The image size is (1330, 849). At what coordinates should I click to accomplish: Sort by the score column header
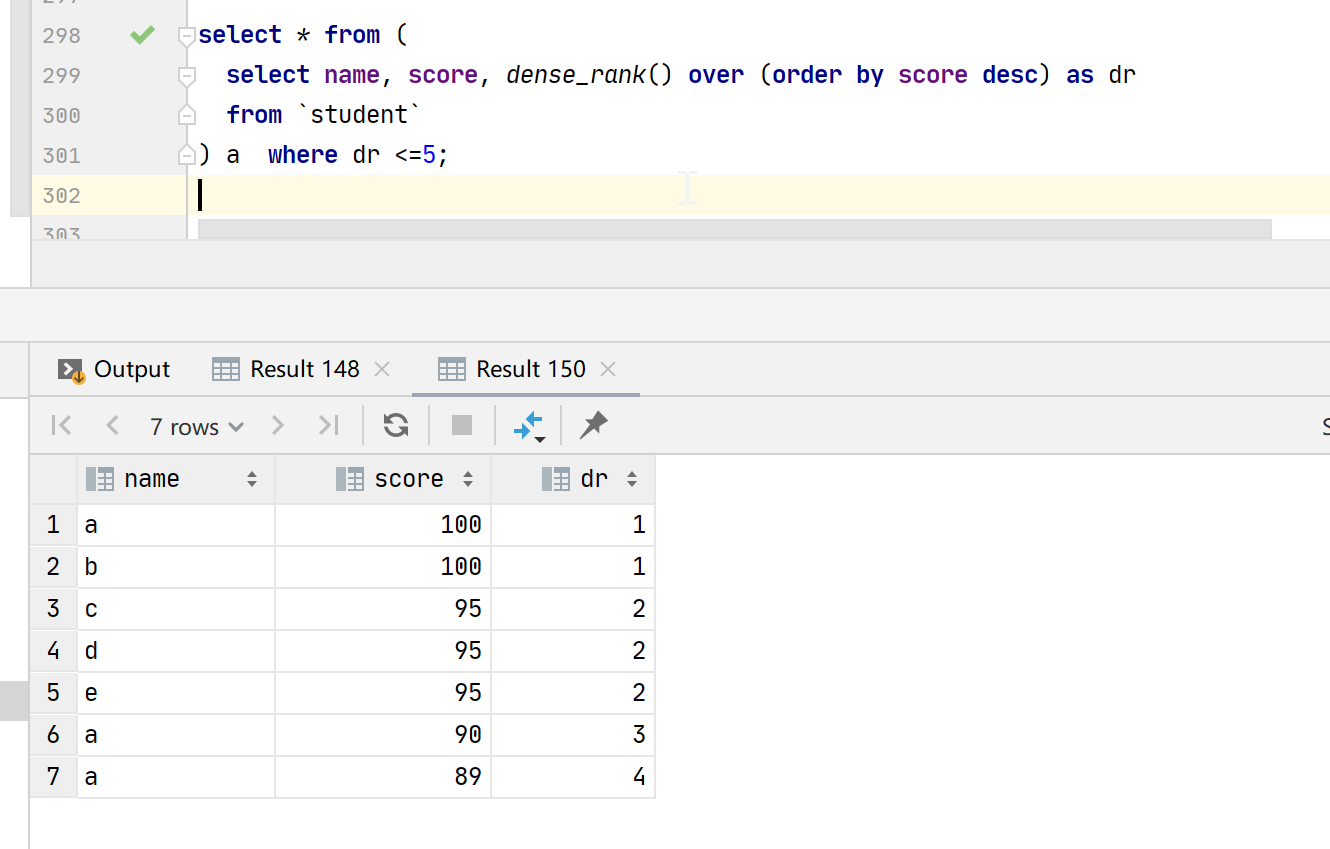pyautogui.click(x=407, y=480)
